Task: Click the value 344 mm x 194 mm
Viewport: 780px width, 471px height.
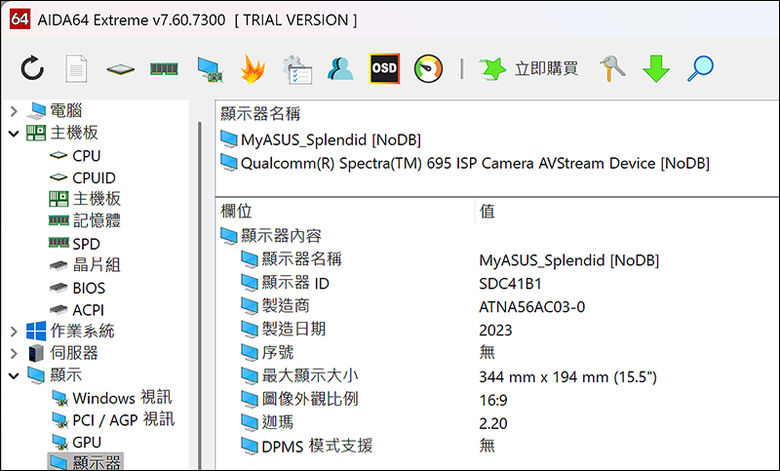Action: (568, 377)
